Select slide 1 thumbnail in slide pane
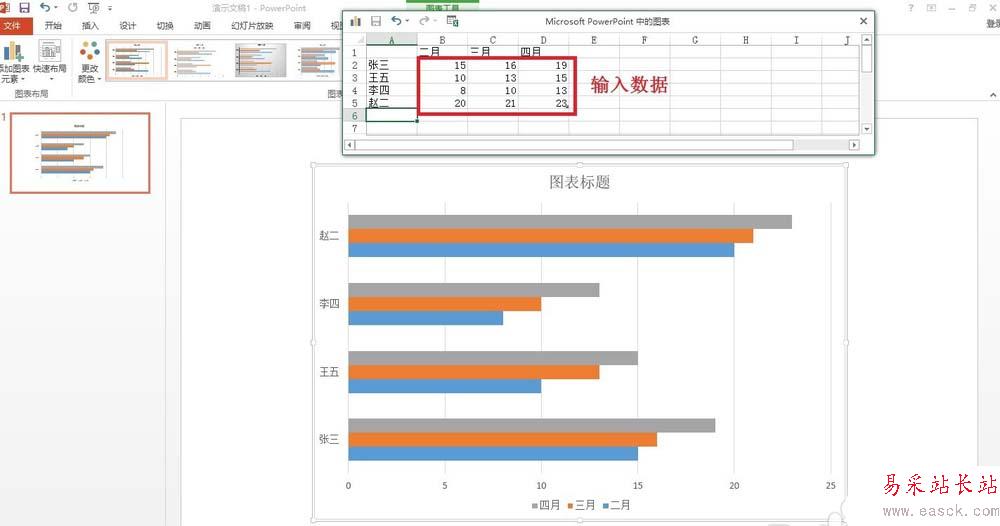Image resolution: width=1000 pixels, height=526 pixels. point(80,153)
